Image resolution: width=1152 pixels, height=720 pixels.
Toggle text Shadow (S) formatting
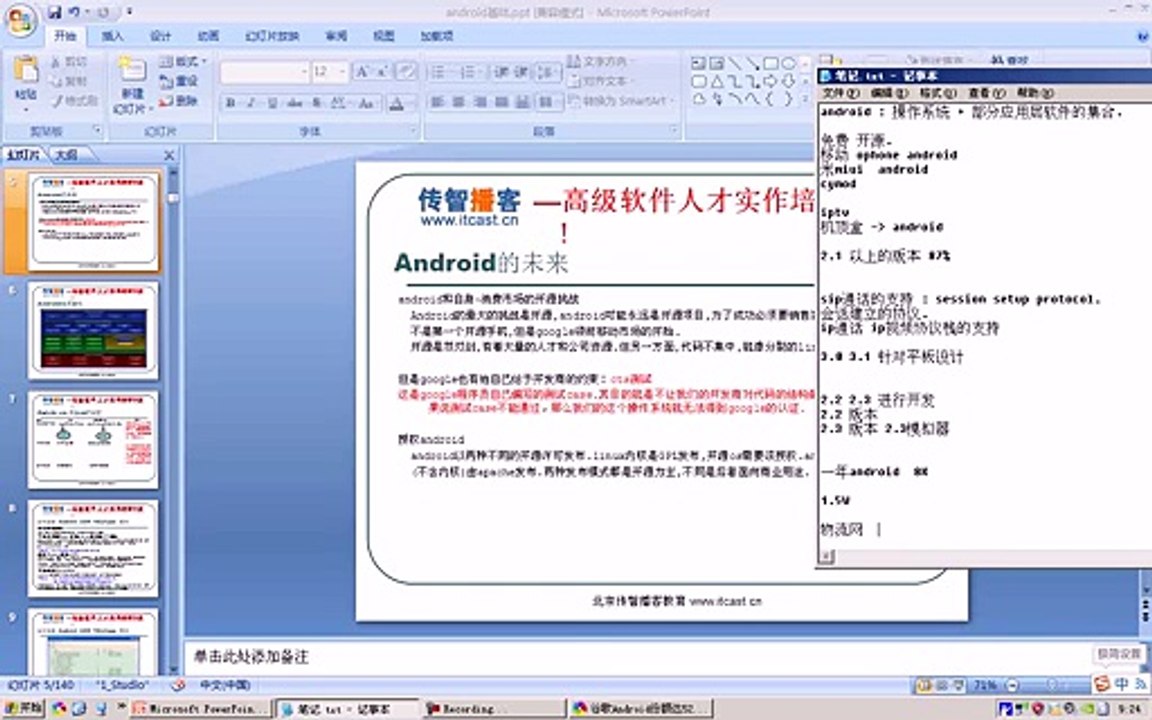click(x=317, y=103)
